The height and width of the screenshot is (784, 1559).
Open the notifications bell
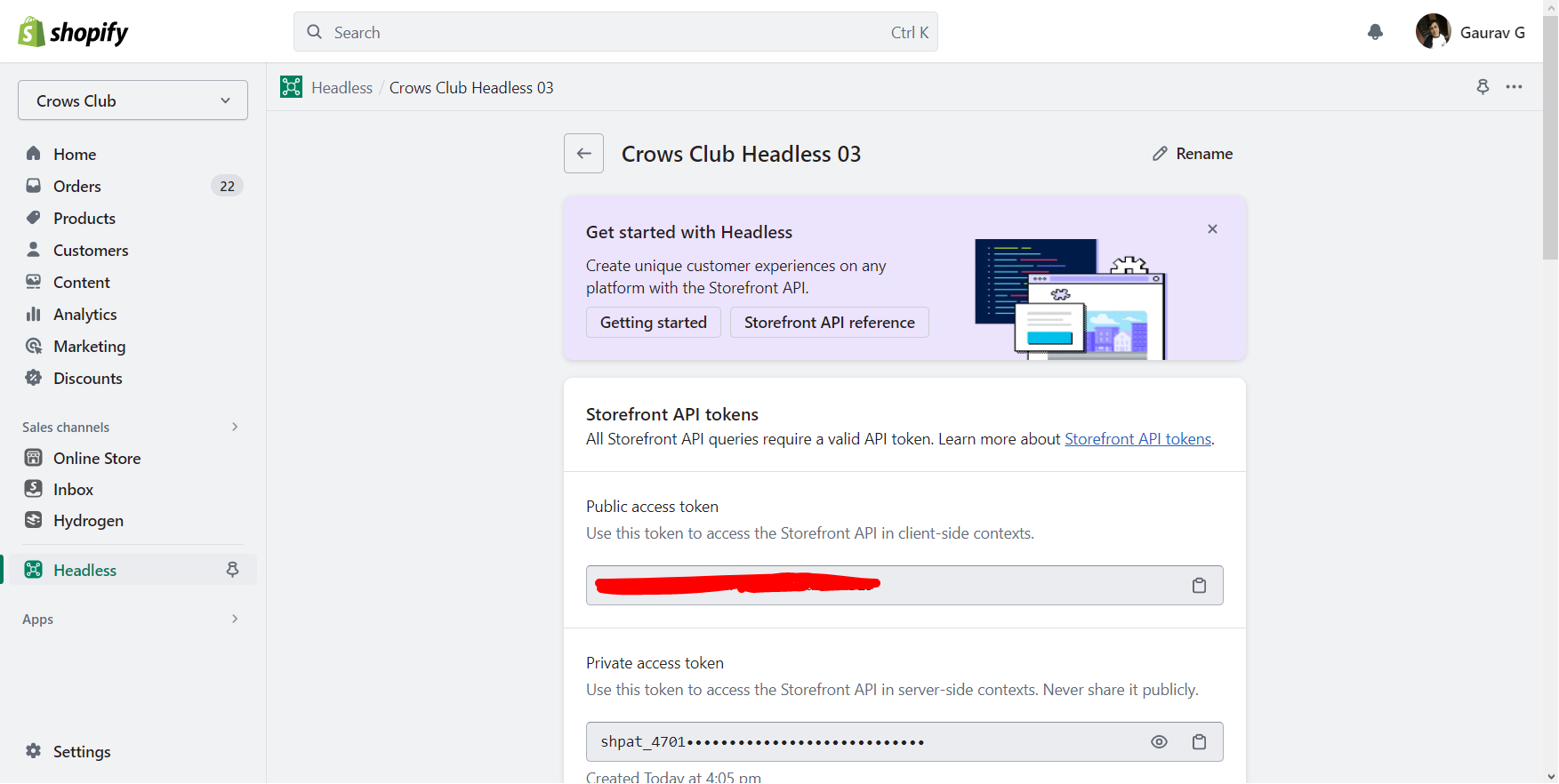(x=1375, y=32)
